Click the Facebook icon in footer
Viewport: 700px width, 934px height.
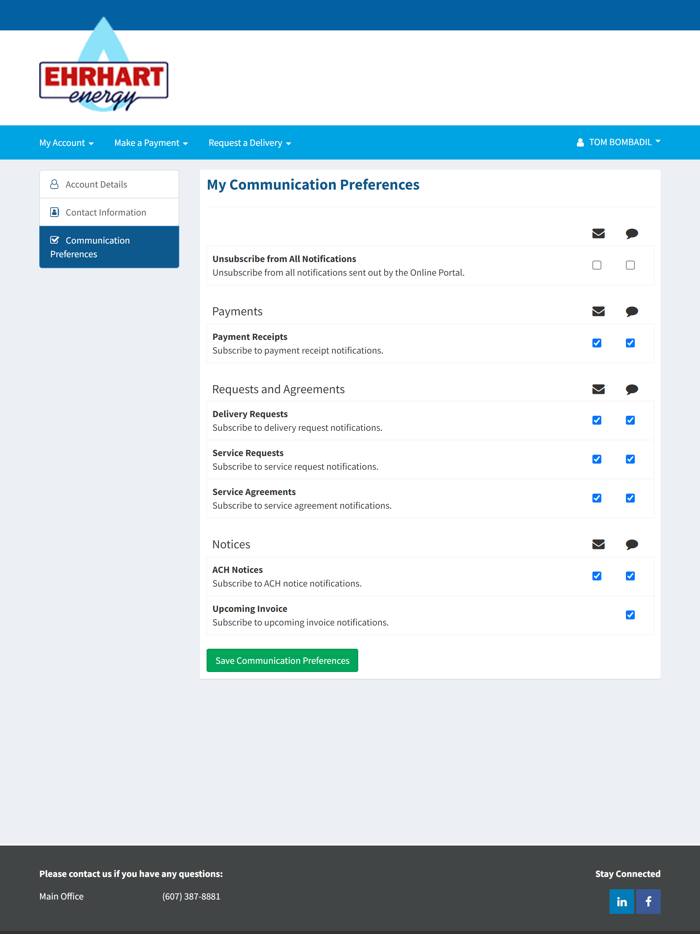tap(648, 901)
